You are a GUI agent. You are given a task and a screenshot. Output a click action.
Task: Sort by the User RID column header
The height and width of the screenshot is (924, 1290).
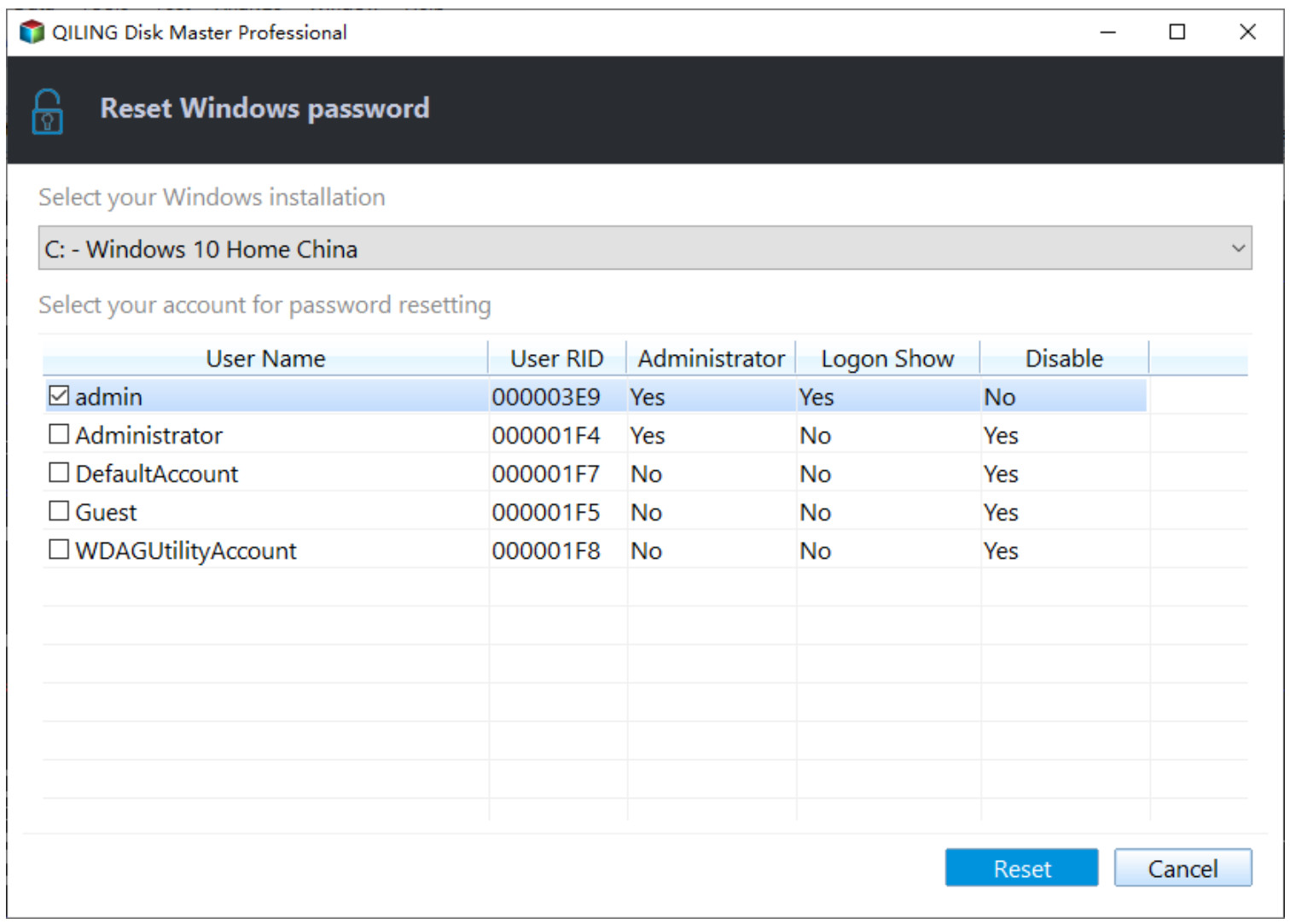557,358
